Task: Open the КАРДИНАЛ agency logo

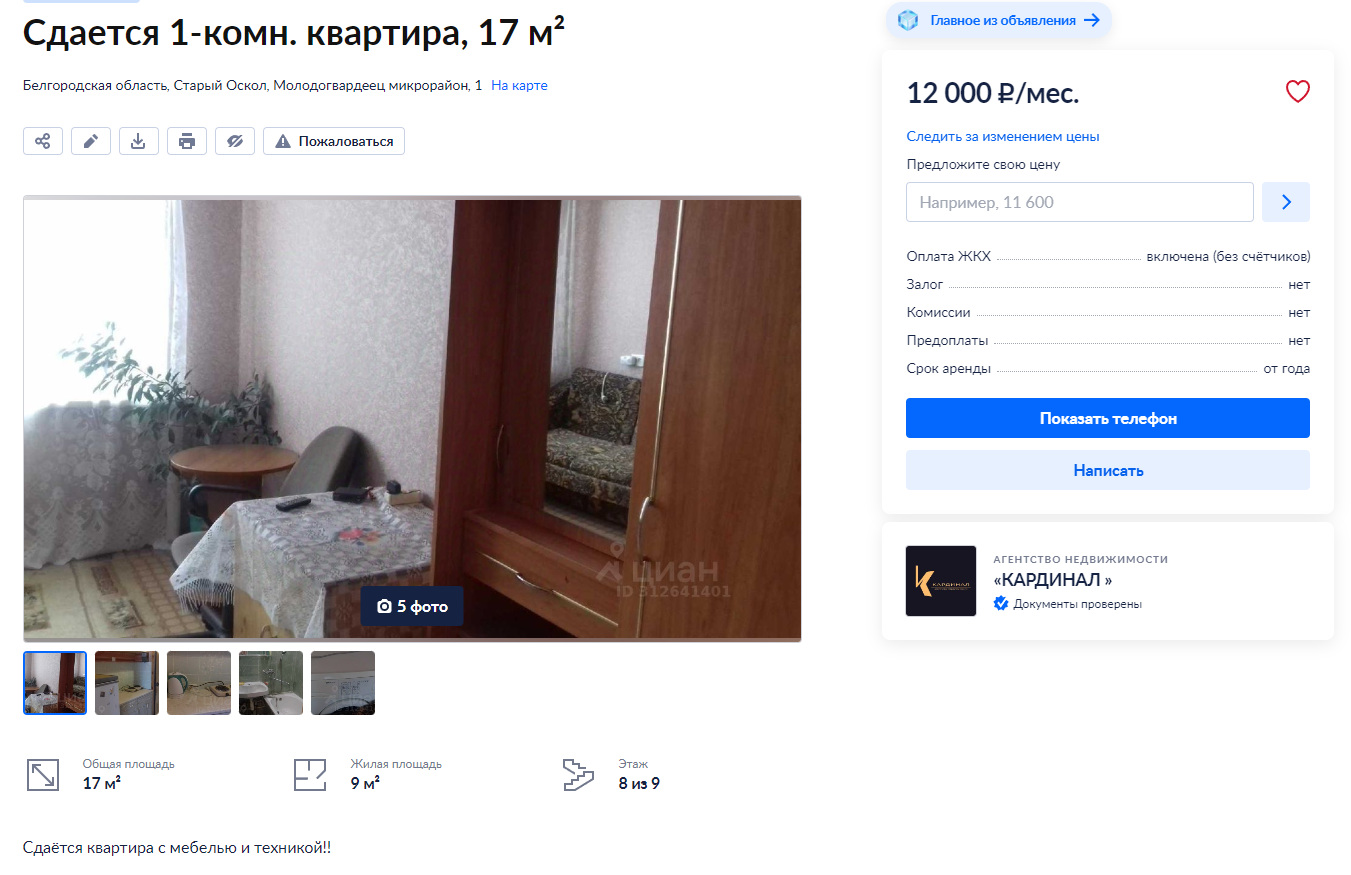Action: pos(941,581)
